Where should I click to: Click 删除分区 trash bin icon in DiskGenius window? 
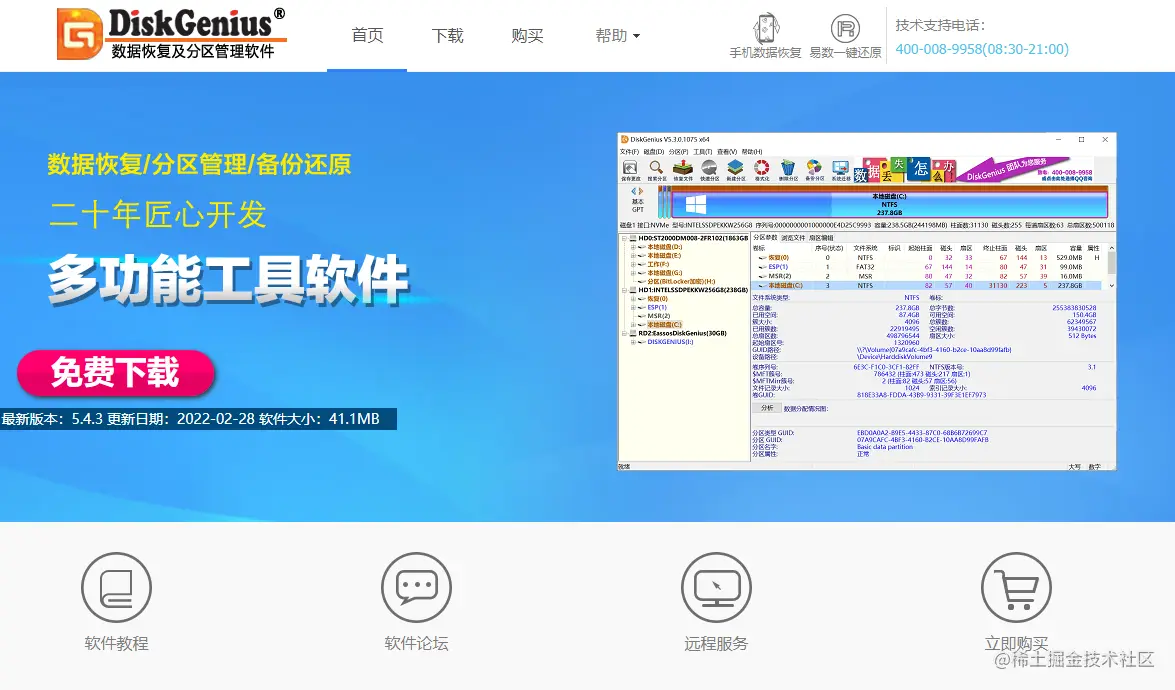[788, 170]
